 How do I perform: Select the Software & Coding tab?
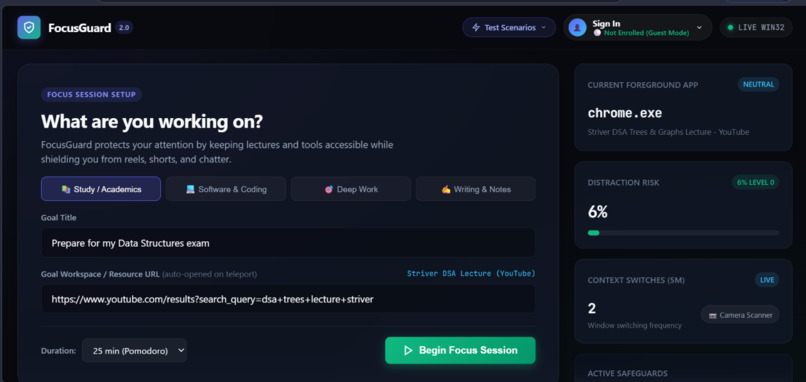(226, 189)
